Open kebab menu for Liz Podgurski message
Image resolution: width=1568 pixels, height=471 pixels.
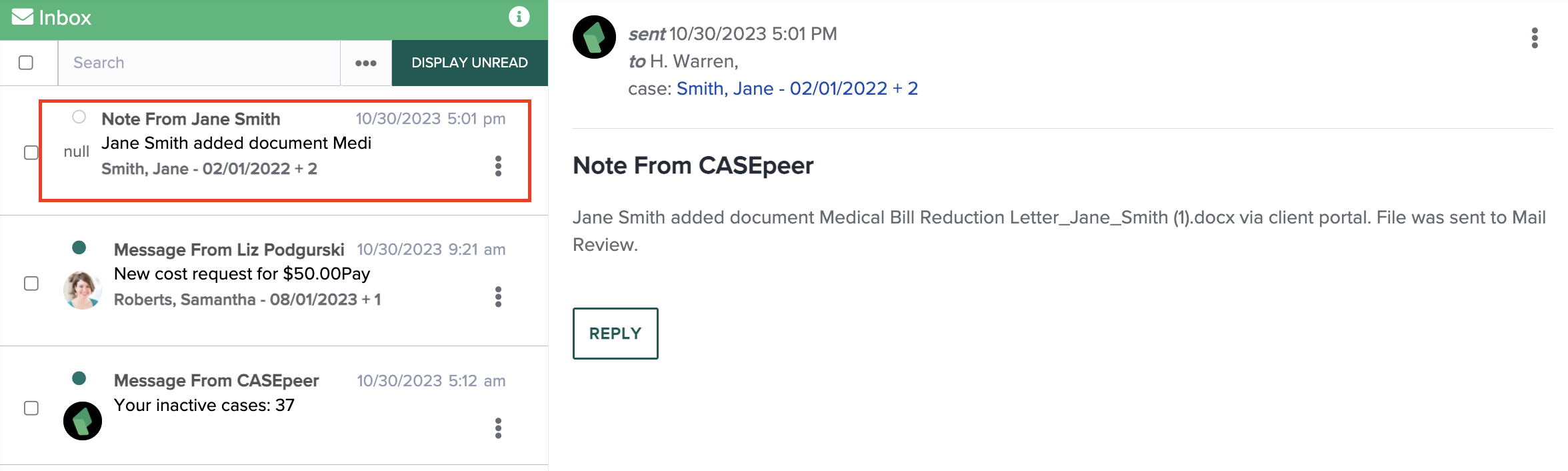pyautogui.click(x=498, y=297)
